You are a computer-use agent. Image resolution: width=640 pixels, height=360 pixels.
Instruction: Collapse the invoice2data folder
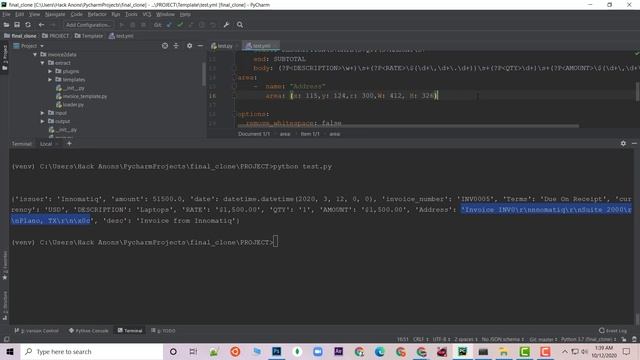pos(35,54)
